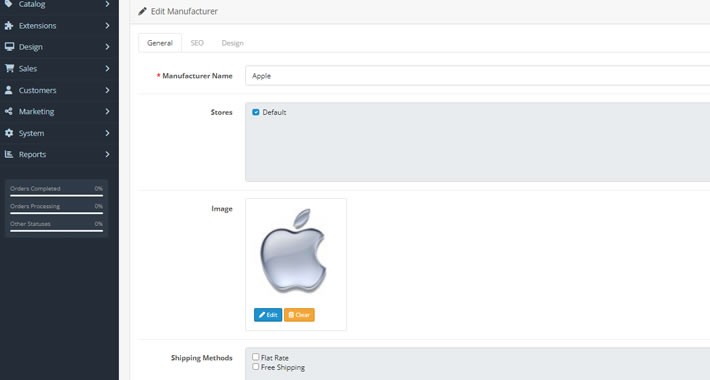The width and height of the screenshot is (710, 380).
Task: Click the Customers person icon
Action: coord(9,90)
